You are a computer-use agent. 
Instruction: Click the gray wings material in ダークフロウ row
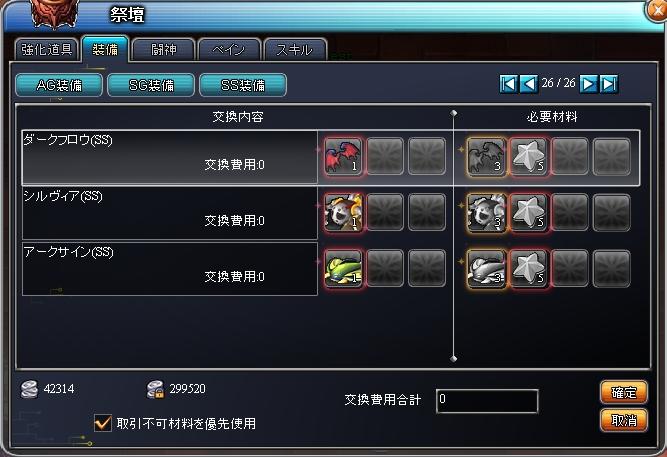pos(486,156)
